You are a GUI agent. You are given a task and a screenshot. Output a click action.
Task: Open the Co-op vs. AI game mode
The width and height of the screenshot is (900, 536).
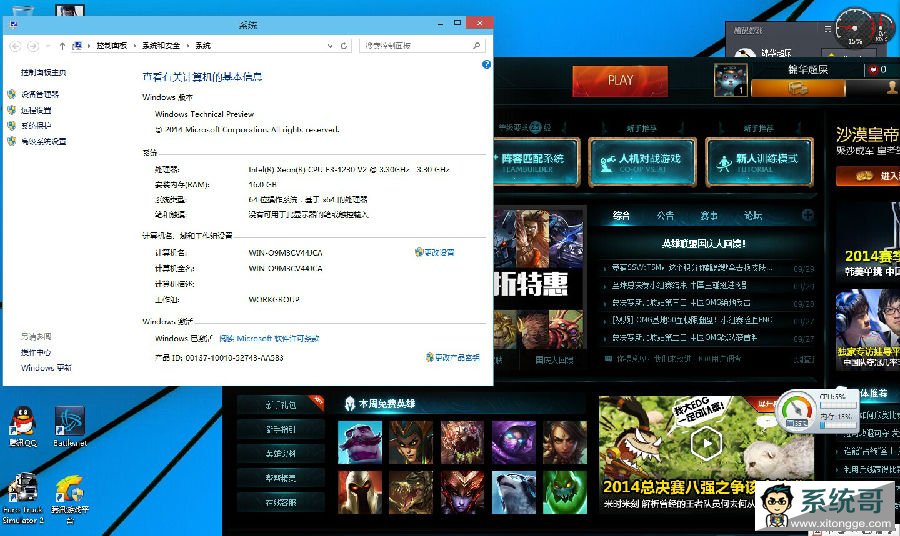click(641, 161)
